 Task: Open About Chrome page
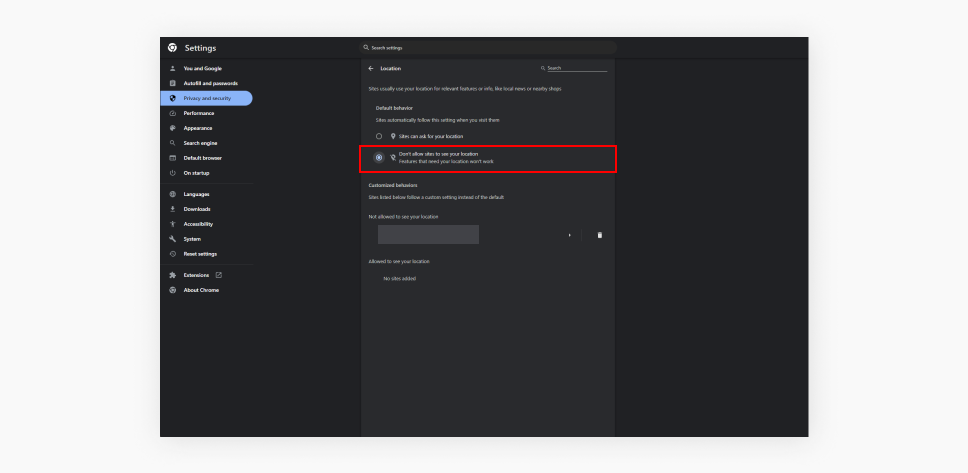pyautogui.click(x=207, y=290)
